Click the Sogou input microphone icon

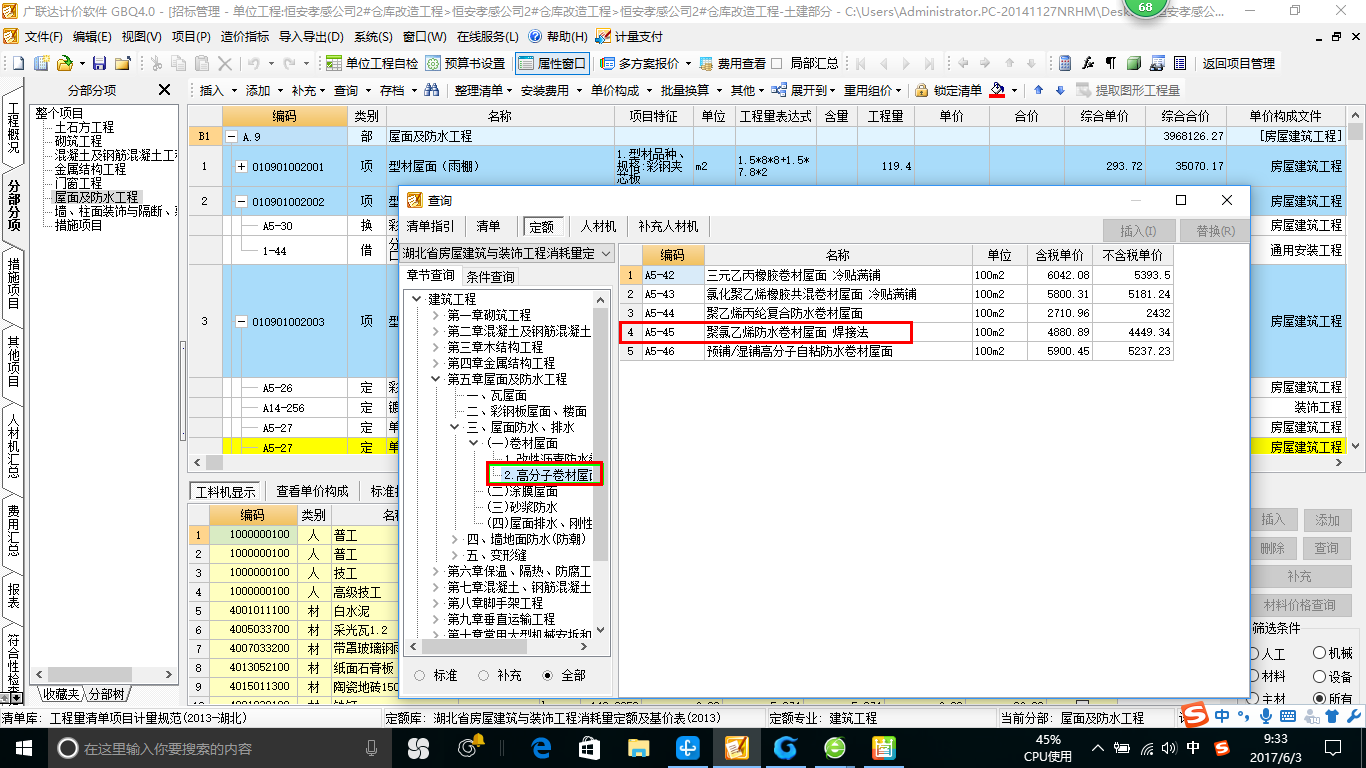pyautogui.click(x=1265, y=716)
